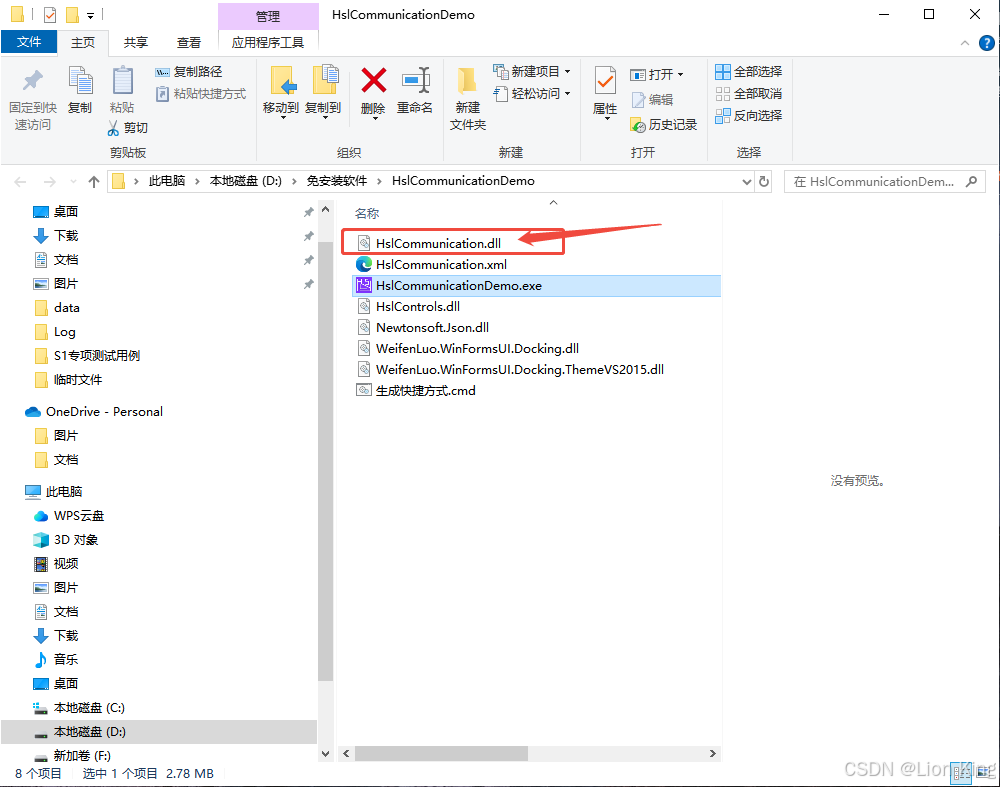Click Edit (编辑) in open group
Image resolution: width=1000 pixels, height=787 pixels.
652,99
